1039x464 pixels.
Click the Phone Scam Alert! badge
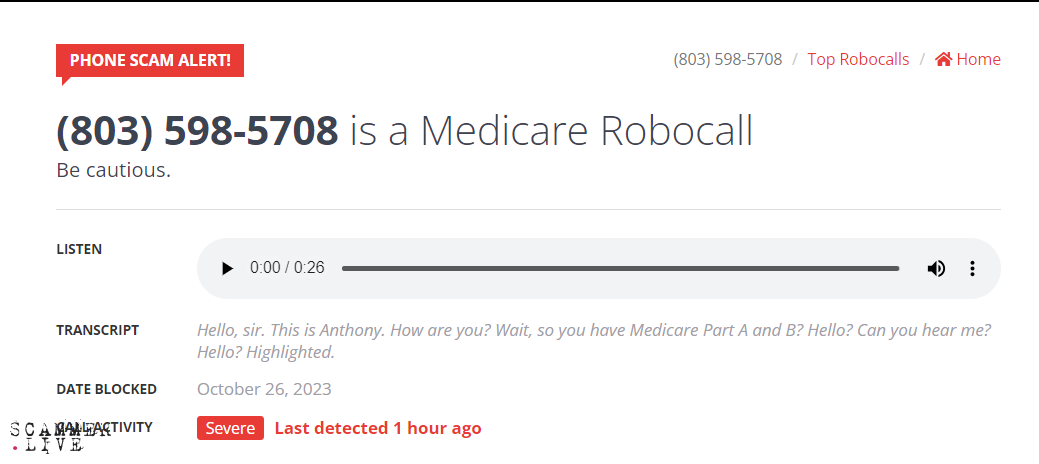(x=150, y=60)
